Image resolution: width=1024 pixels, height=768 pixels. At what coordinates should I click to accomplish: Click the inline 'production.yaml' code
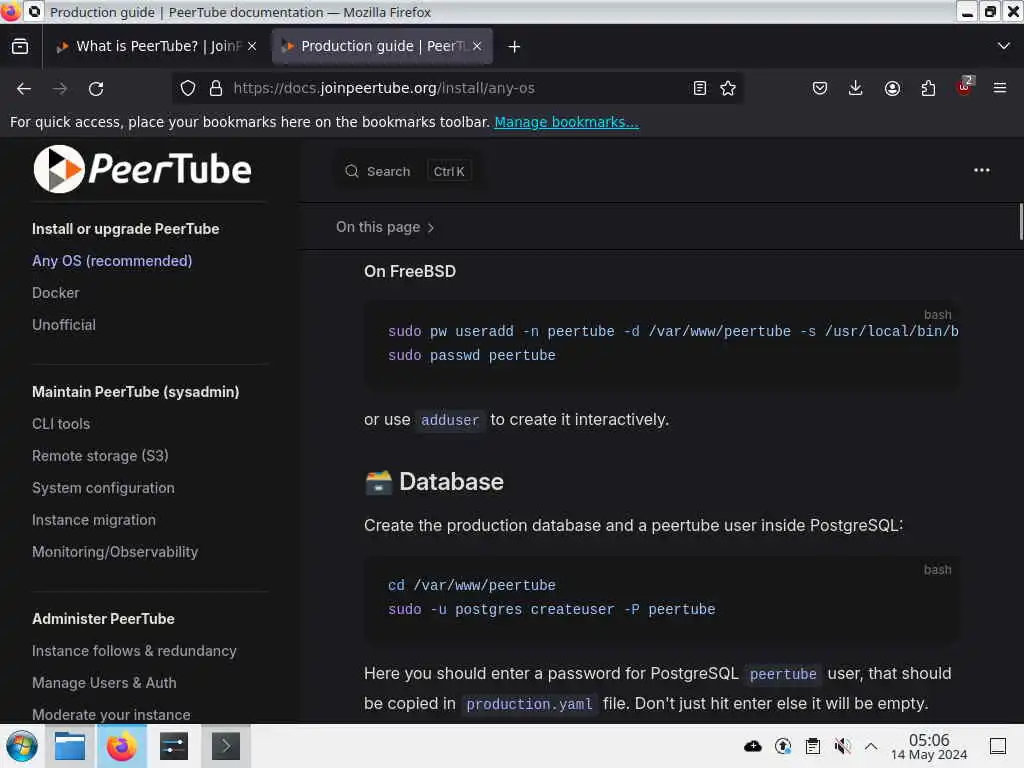point(529,704)
